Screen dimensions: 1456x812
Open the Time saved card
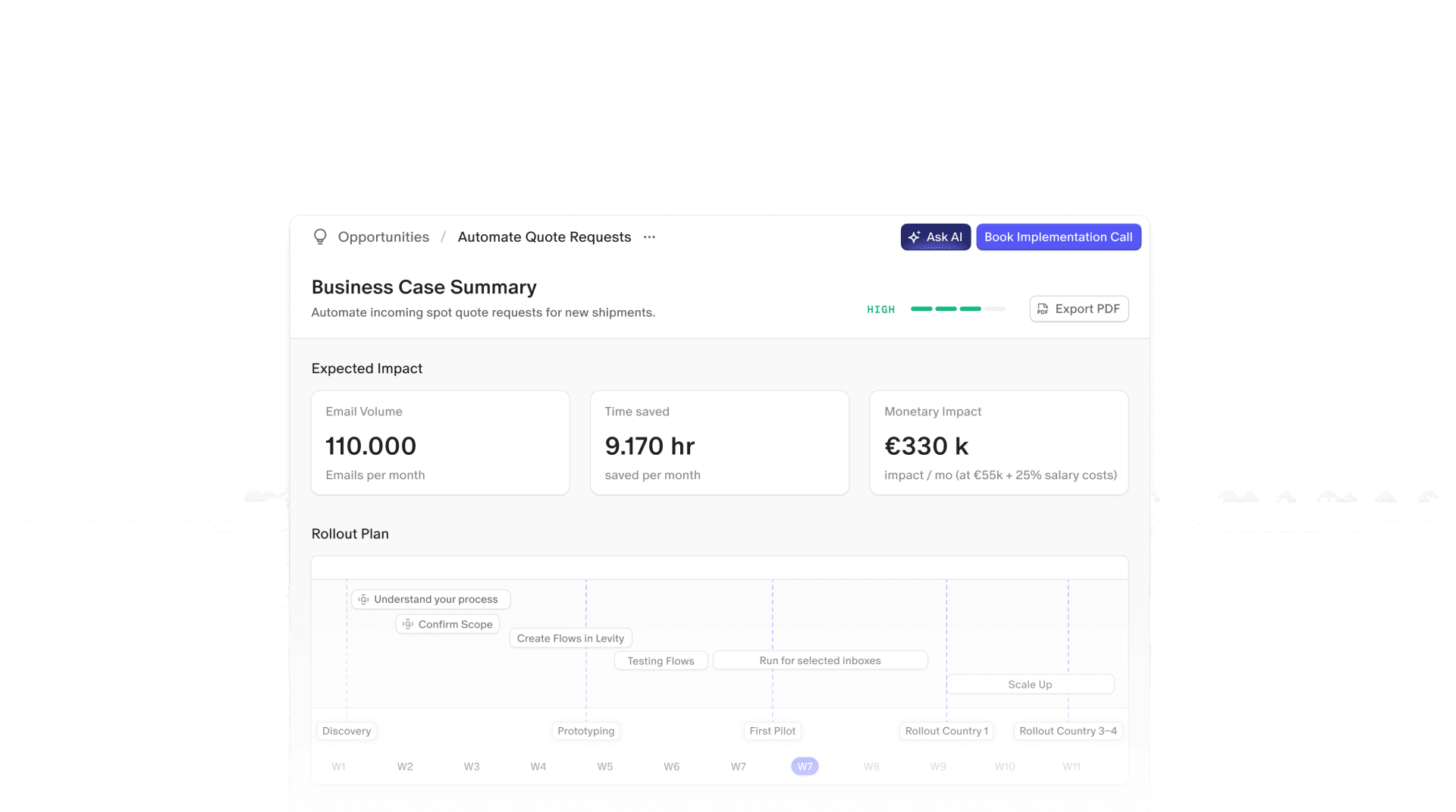click(720, 443)
